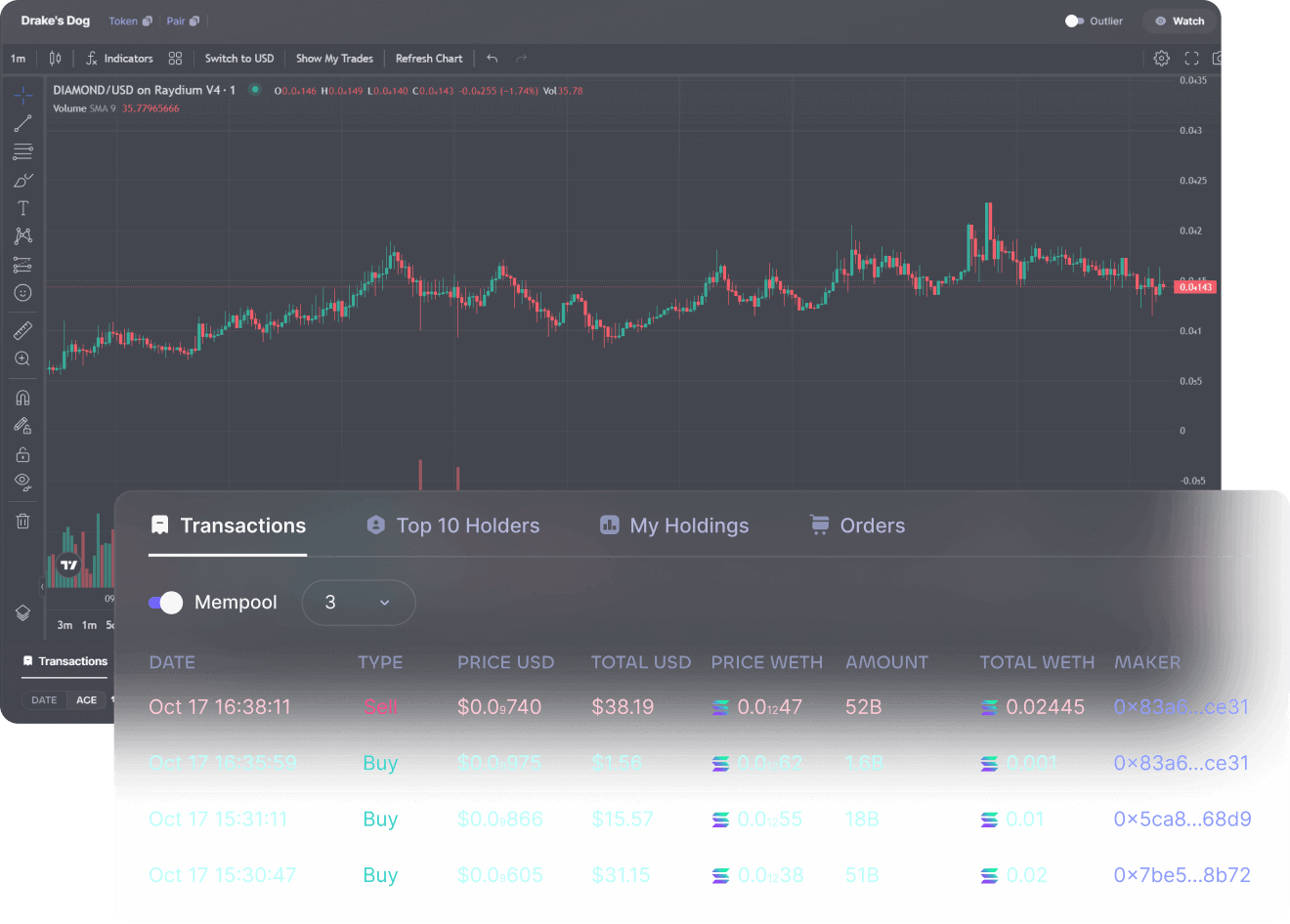This screenshot has height=924, width=1290.
Task: Toggle the Mempool switch
Action: pyautogui.click(x=166, y=603)
